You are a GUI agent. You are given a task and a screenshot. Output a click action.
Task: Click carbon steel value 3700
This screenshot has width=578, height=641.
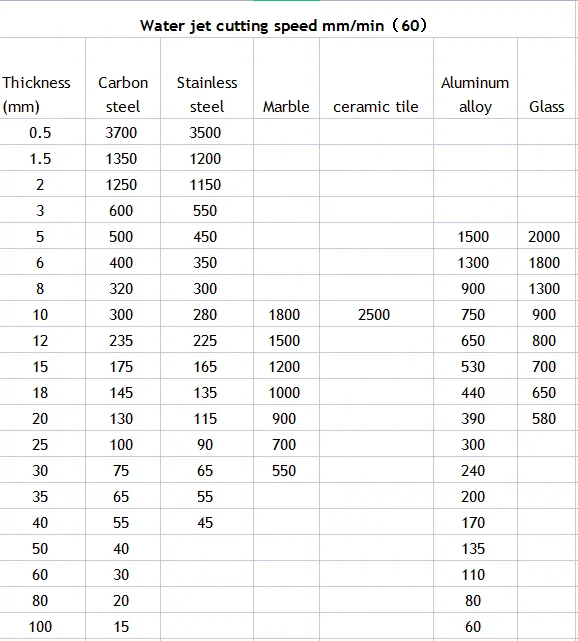pyautogui.click(x=121, y=132)
